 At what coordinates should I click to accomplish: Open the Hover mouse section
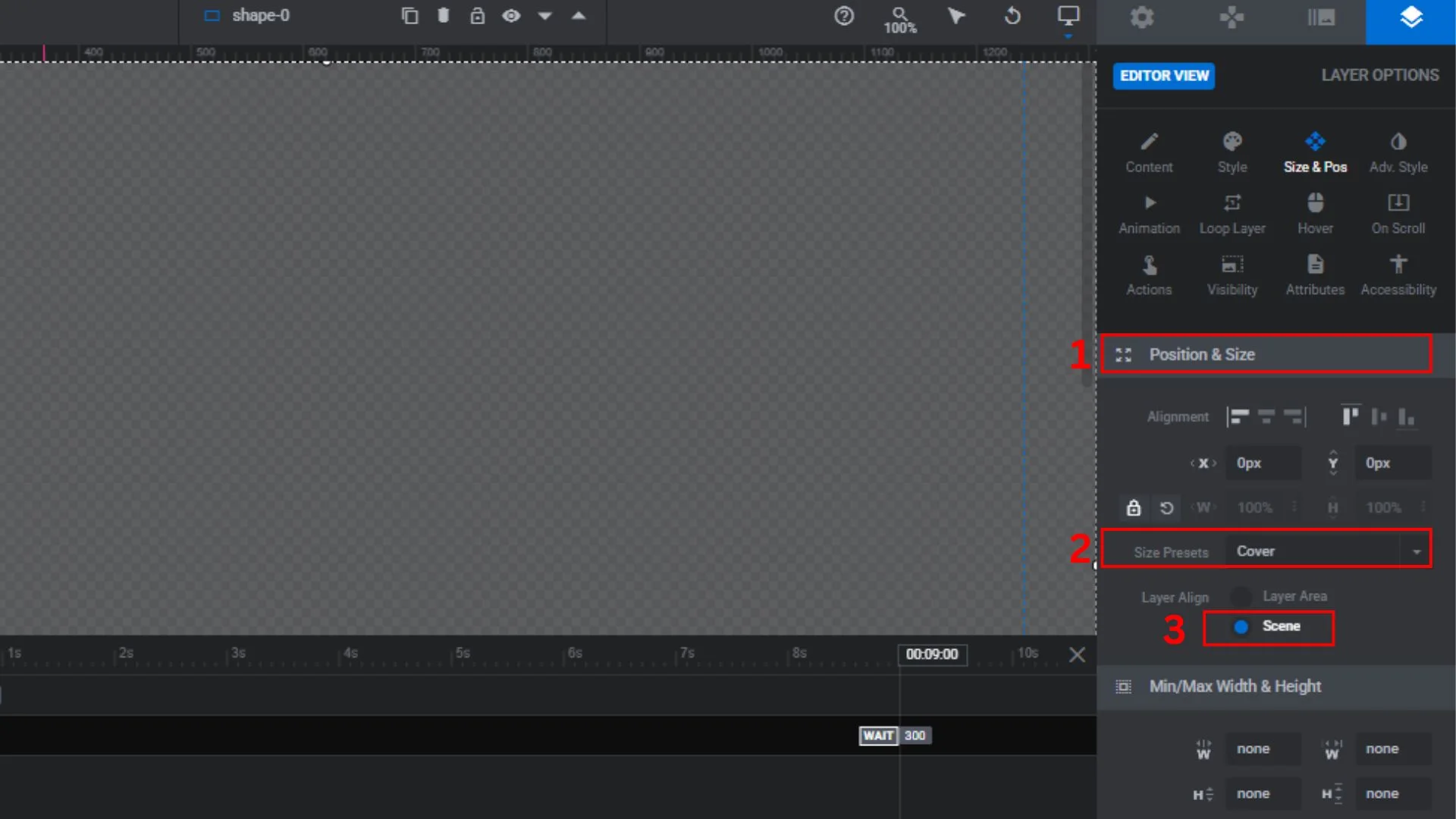[1315, 215]
